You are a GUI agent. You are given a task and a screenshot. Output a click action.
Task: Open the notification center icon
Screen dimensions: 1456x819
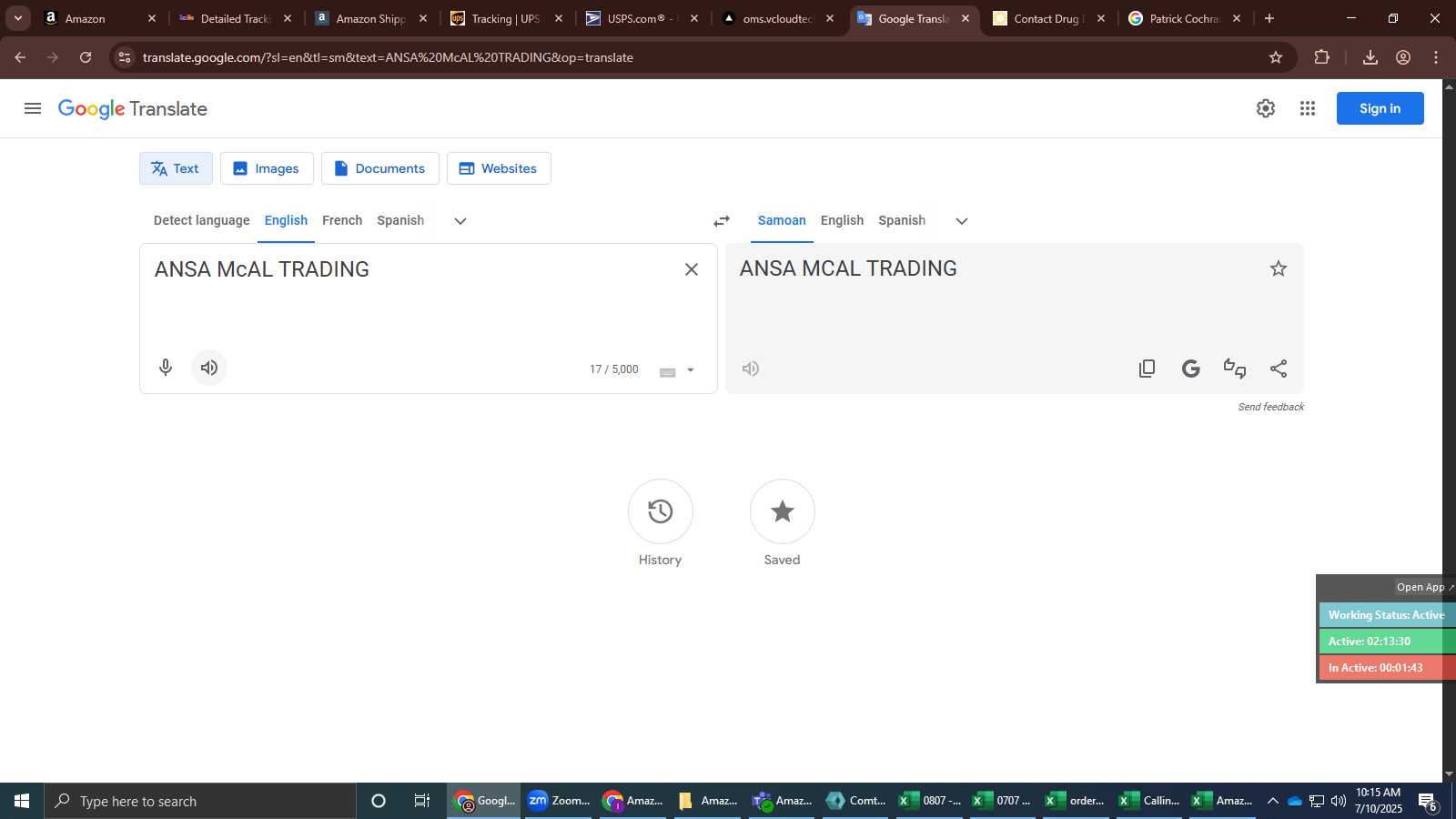point(1429,802)
